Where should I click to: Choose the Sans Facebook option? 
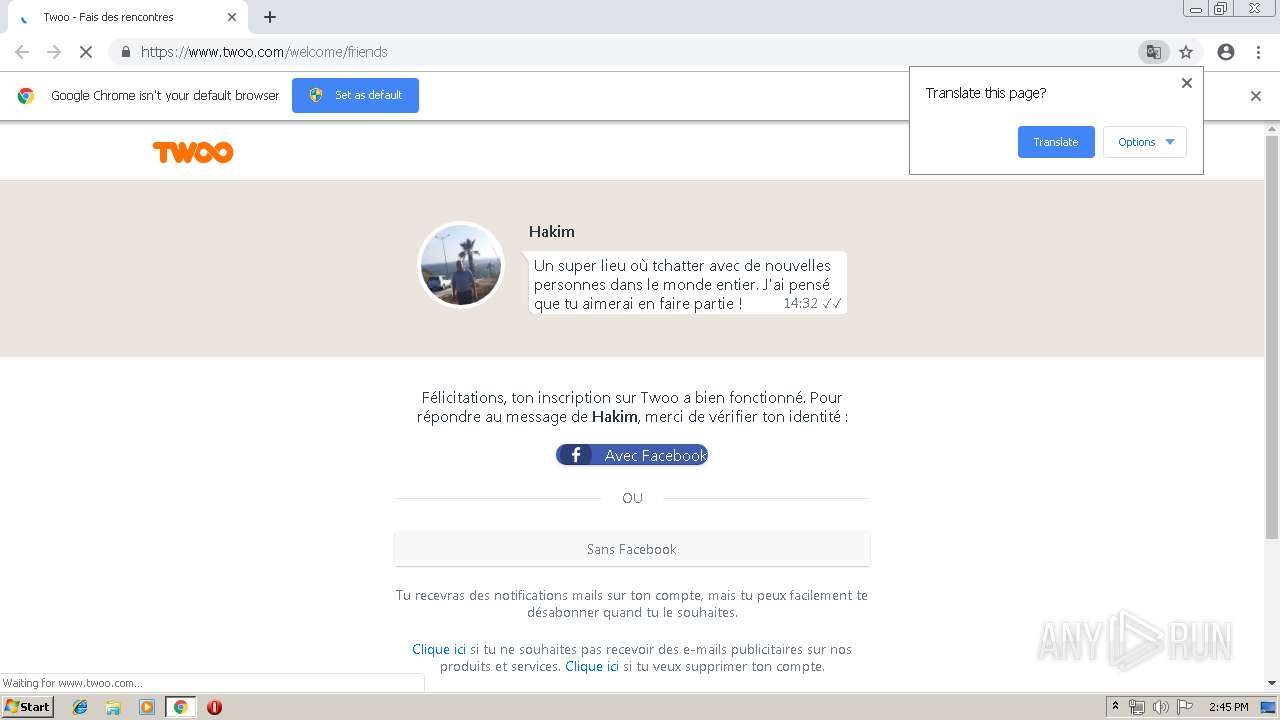click(632, 549)
